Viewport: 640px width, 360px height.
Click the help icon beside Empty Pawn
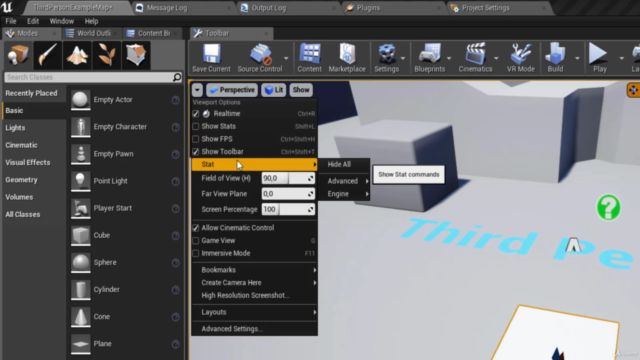pos(176,154)
